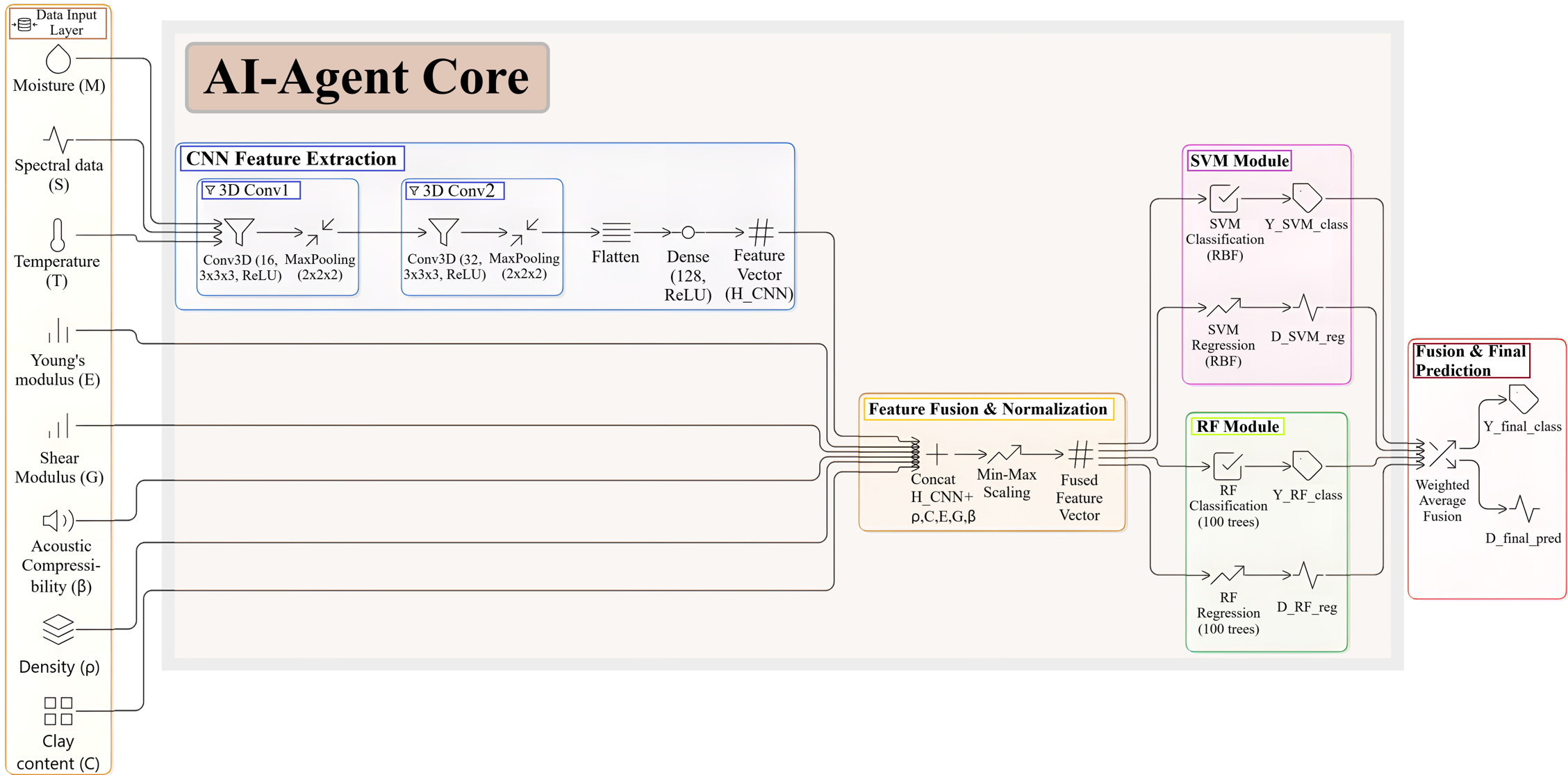
Task: Select the 'SVM Module' header label
Action: [x=1239, y=161]
